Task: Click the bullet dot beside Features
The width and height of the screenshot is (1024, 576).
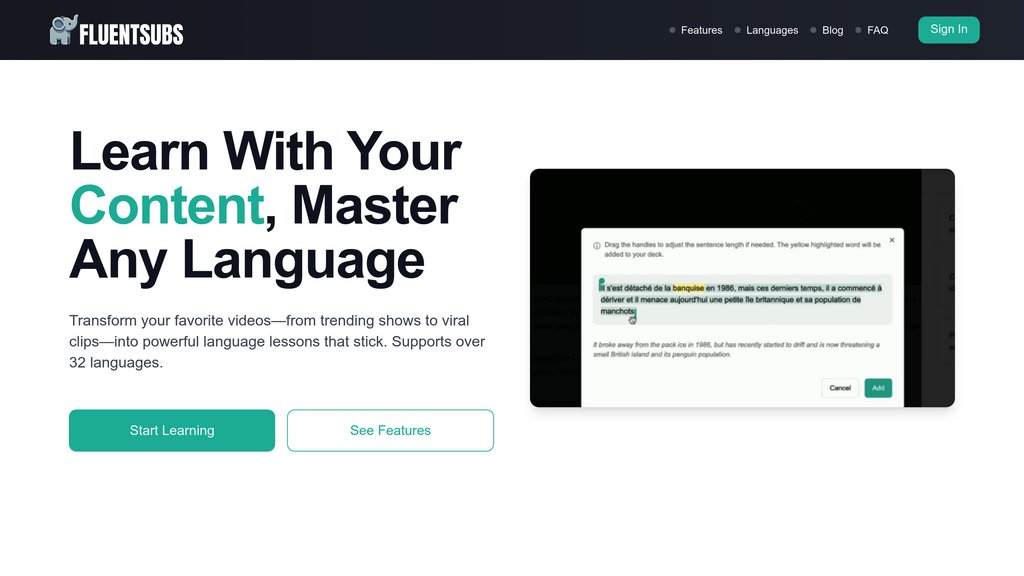Action: 672,30
